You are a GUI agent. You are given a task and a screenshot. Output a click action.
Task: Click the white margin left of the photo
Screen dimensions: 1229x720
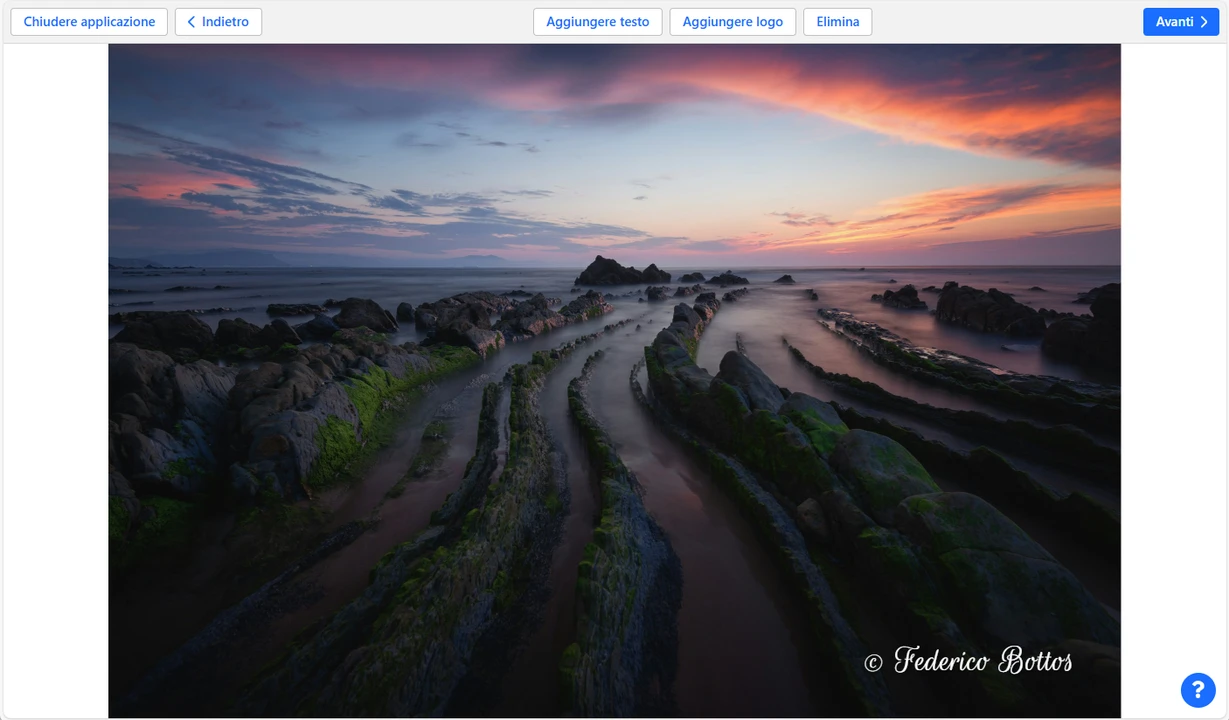pos(55,380)
